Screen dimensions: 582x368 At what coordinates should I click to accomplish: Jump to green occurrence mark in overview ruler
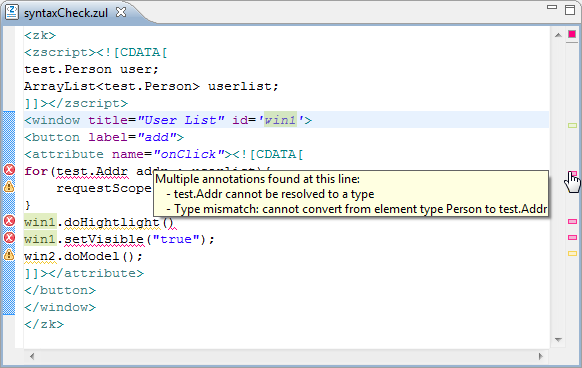tap(572, 126)
